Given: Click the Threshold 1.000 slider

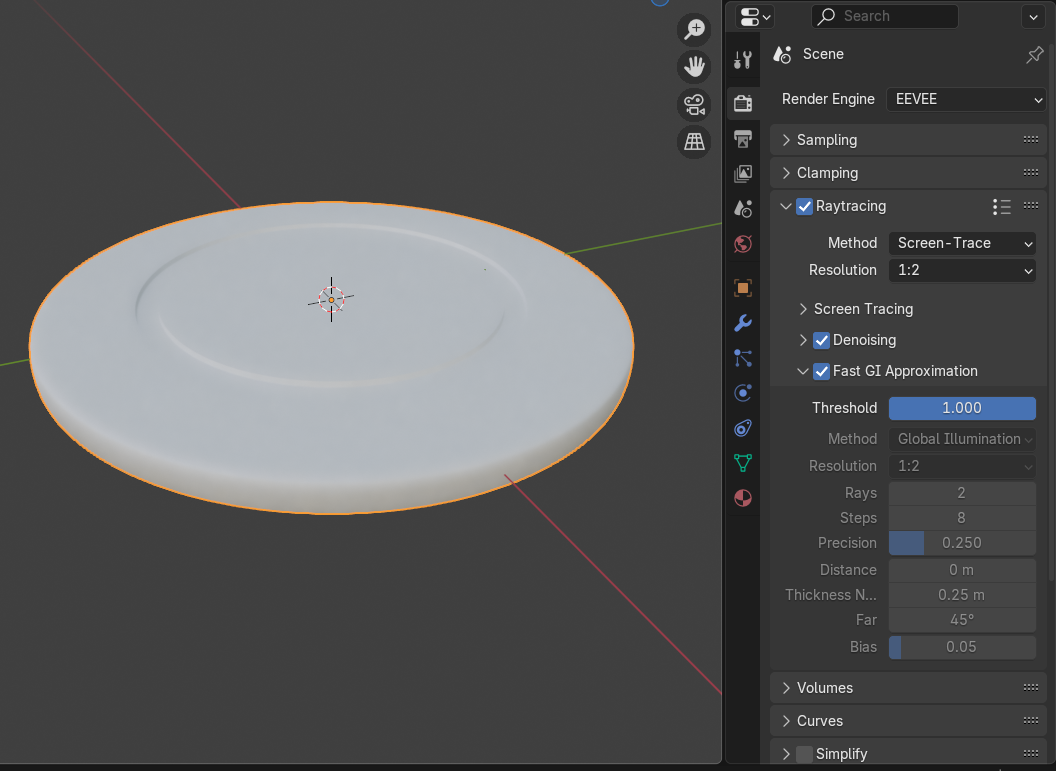Looking at the screenshot, I should tap(962, 408).
